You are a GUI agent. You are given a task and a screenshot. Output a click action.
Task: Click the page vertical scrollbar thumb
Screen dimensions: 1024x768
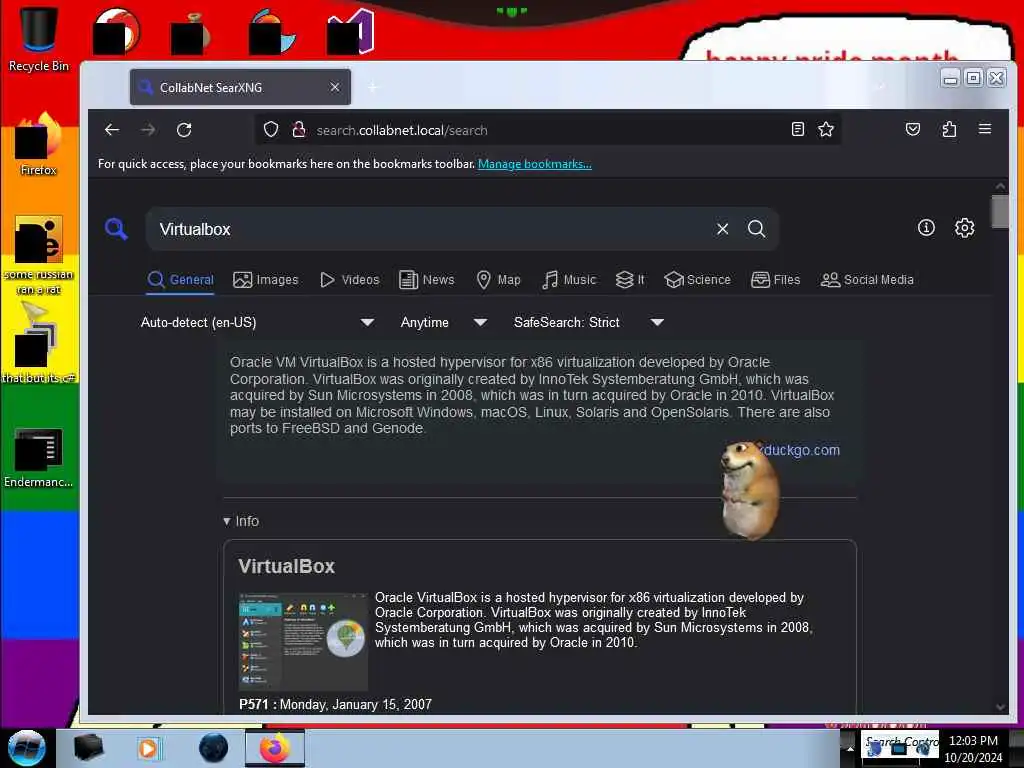(1000, 211)
